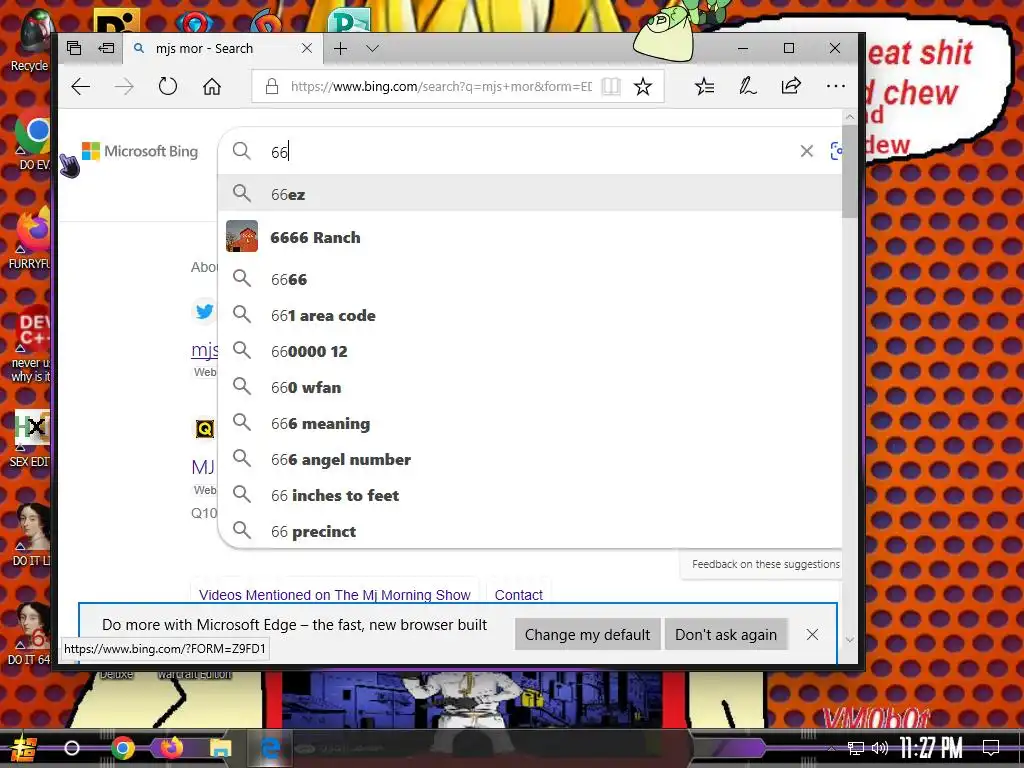Select the SEX EDIT desktop icon
The image size is (1024, 768).
tap(31, 439)
